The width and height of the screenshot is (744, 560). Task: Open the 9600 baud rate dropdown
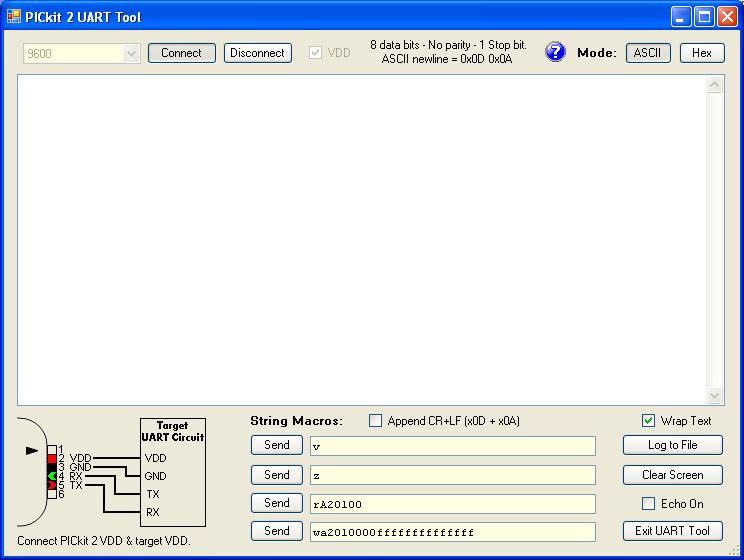131,54
